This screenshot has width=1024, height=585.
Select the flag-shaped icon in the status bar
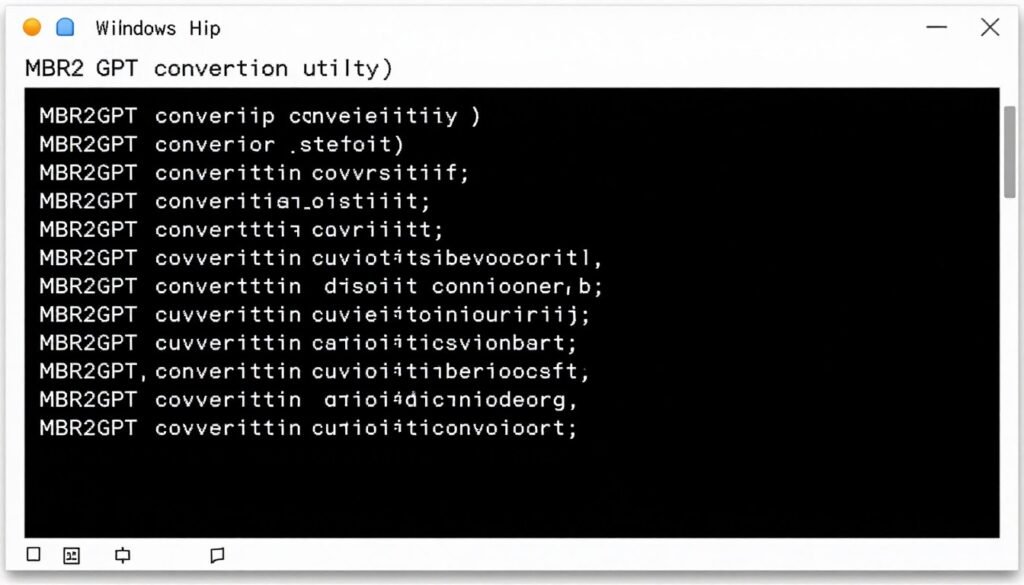tap(122, 554)
